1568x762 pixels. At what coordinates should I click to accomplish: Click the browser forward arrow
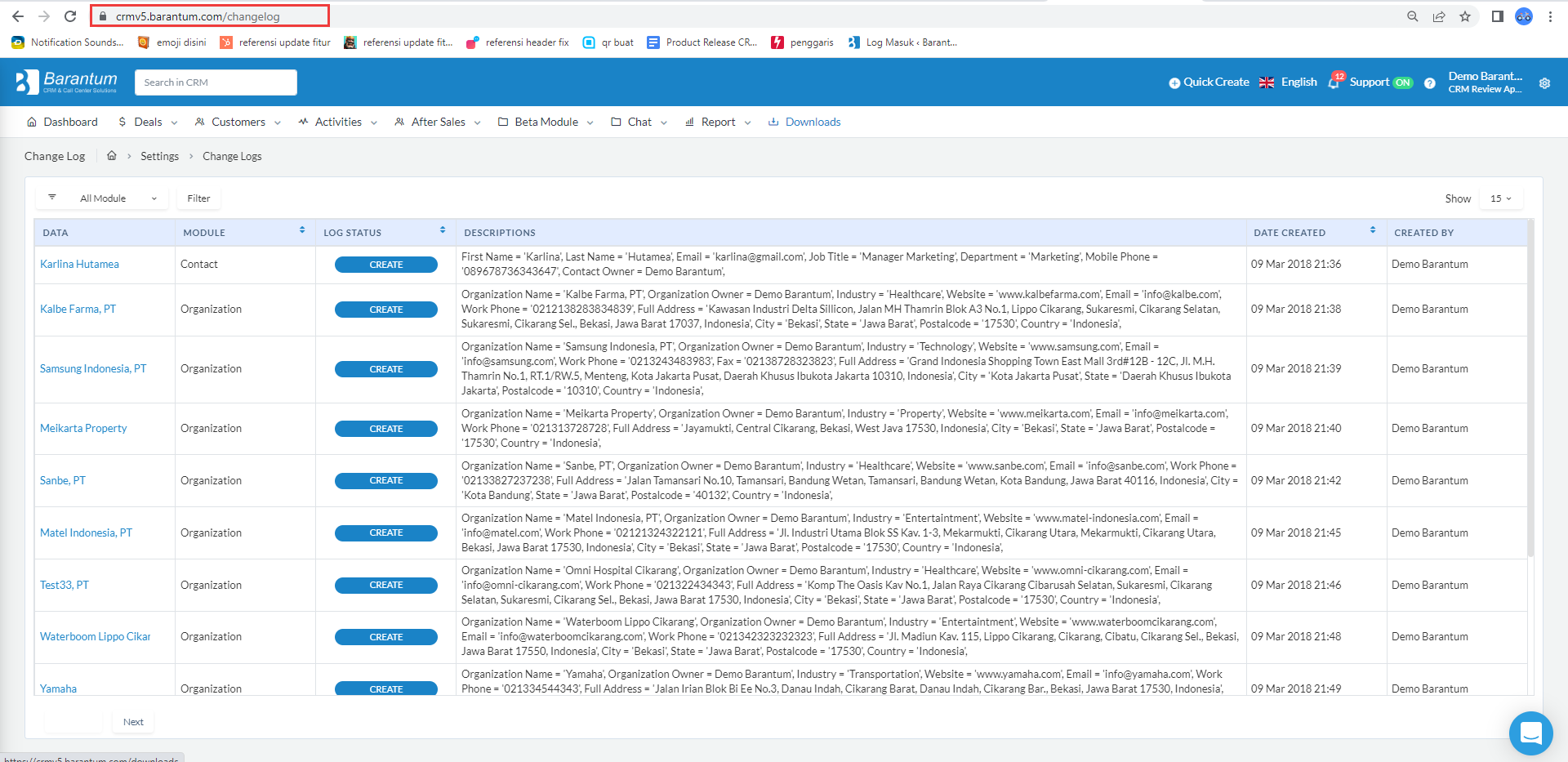[44, 16]
